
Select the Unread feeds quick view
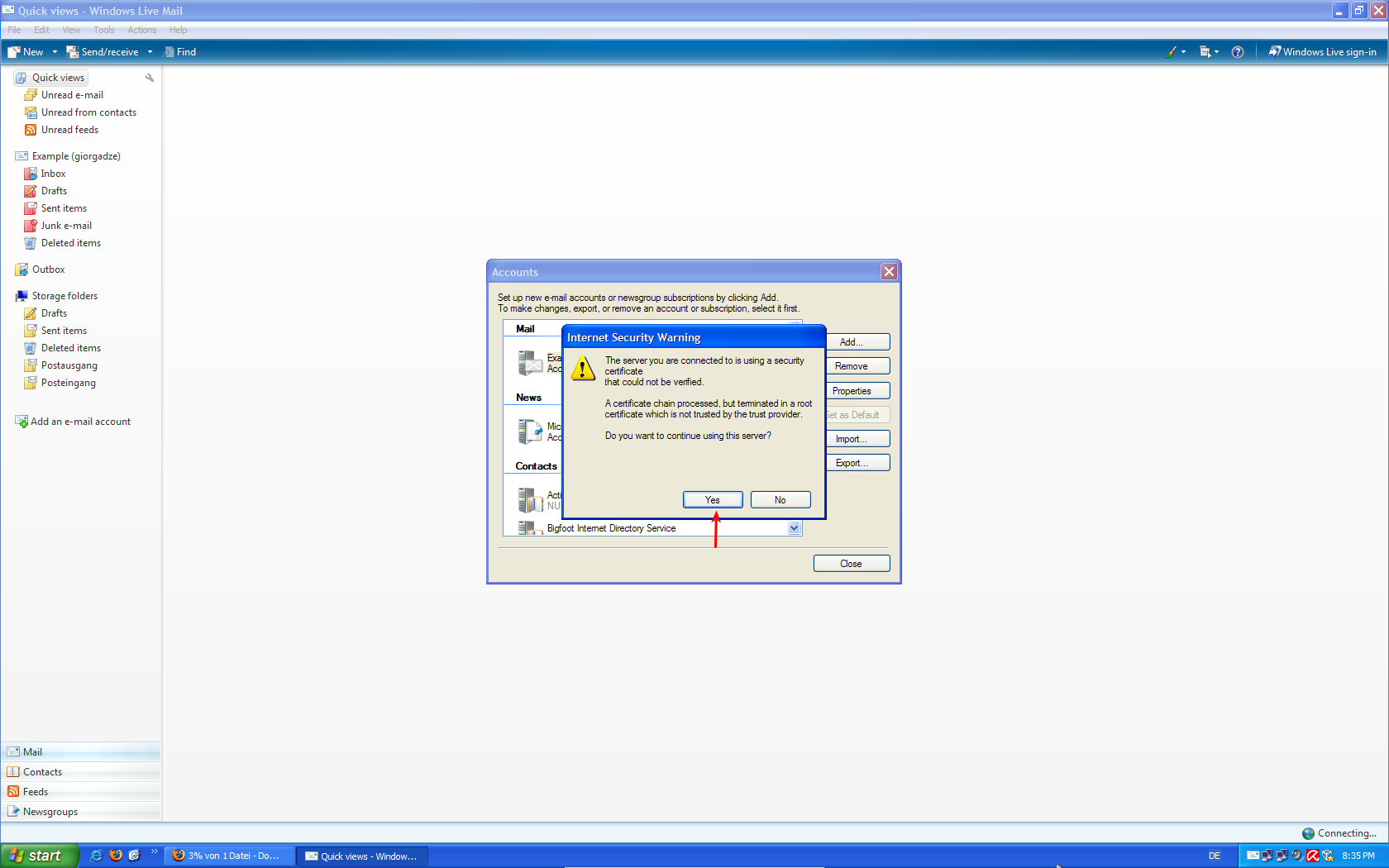point(69,130)
